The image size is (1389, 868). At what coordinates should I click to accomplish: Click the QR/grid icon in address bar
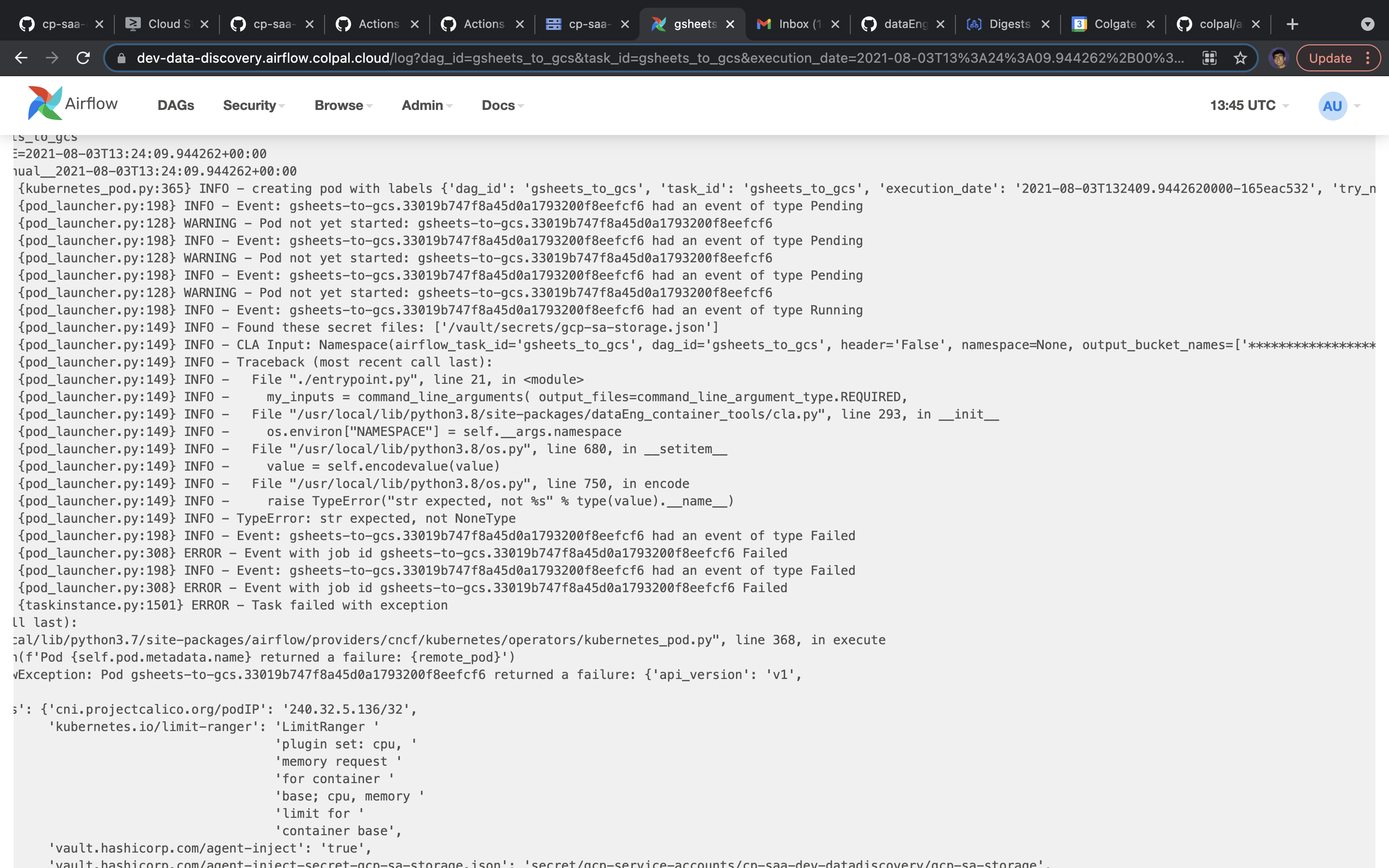1210,58
